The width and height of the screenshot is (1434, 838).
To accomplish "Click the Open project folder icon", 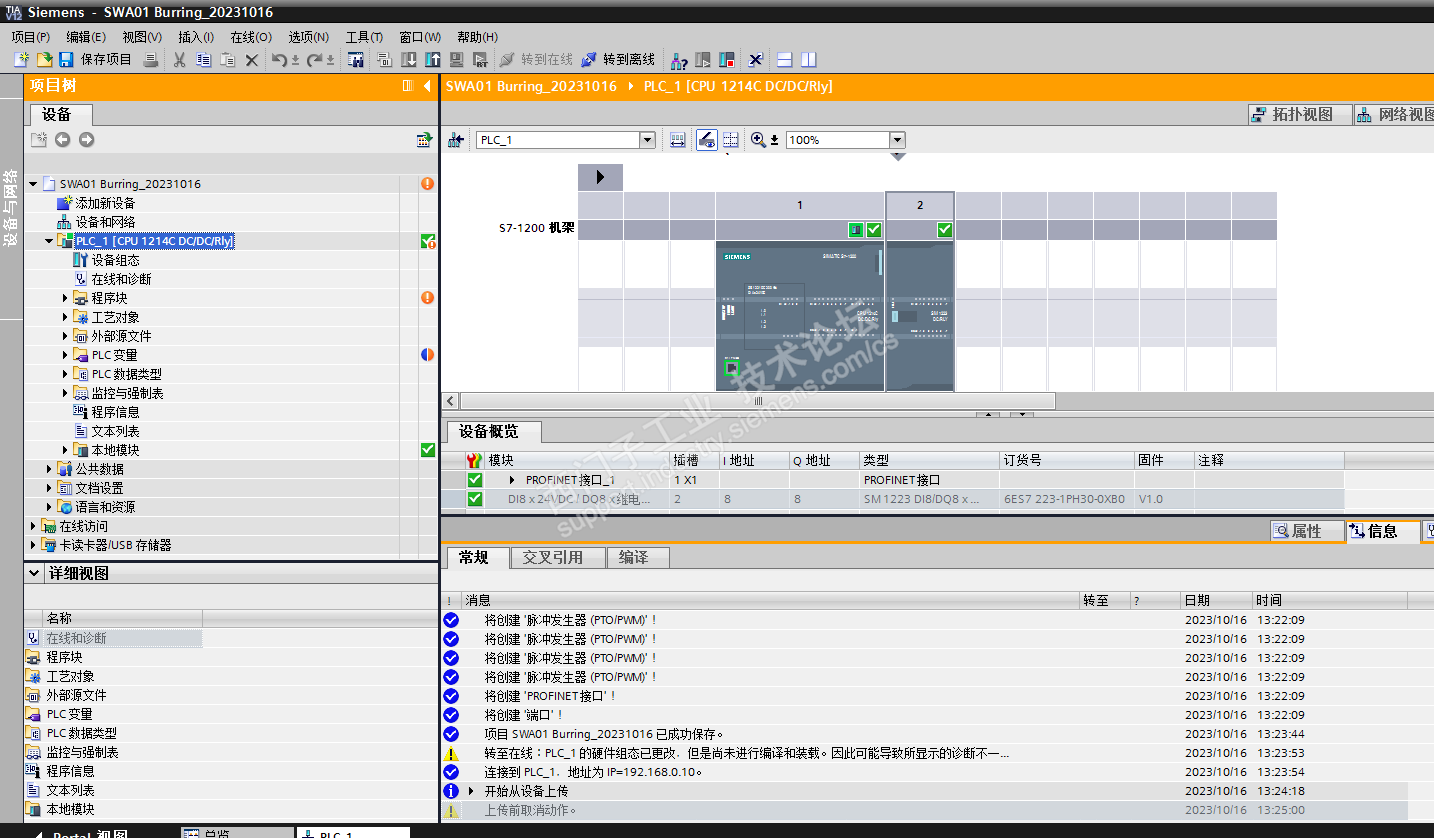I will (44, 60).
